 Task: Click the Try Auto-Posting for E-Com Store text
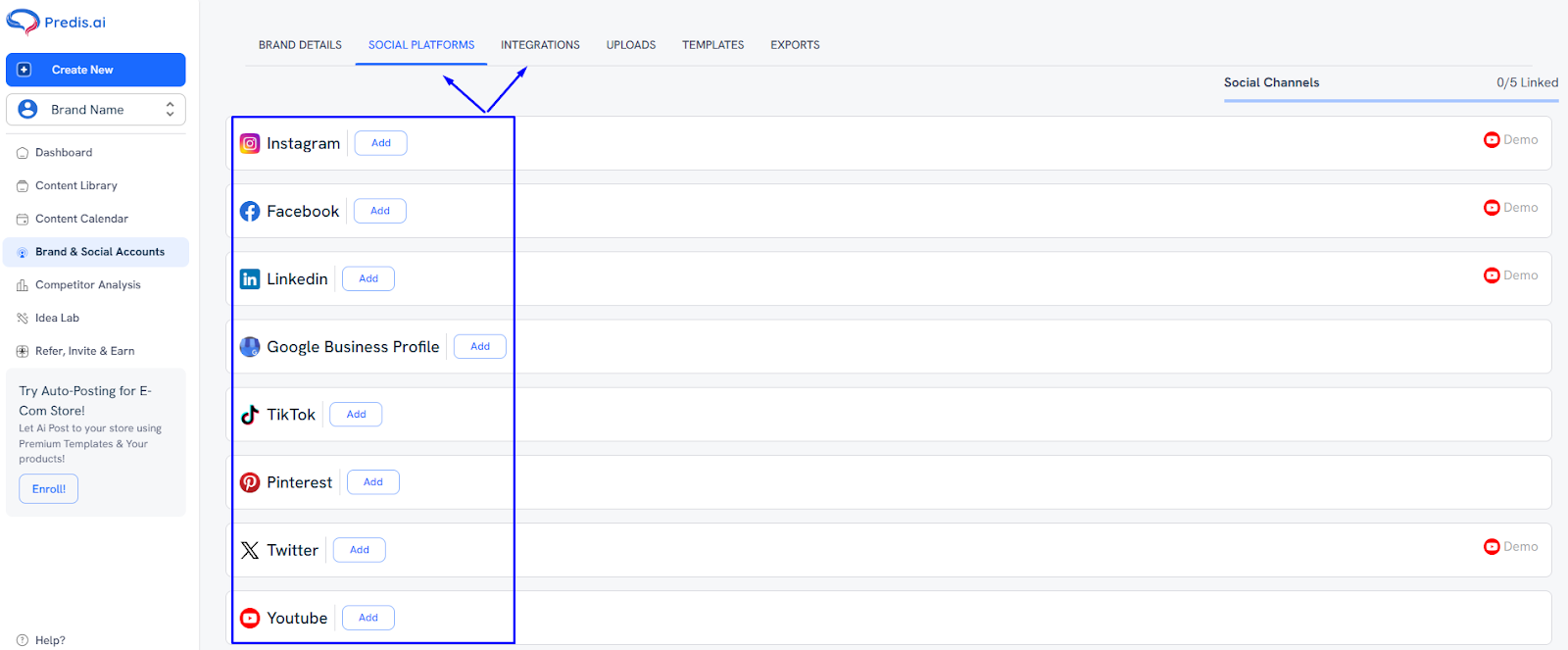point(85,400)
